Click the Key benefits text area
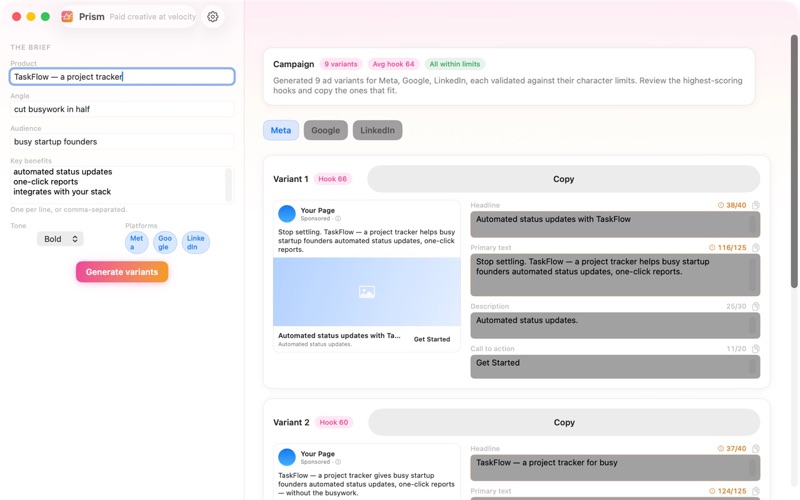 click(x=122, y=185)
